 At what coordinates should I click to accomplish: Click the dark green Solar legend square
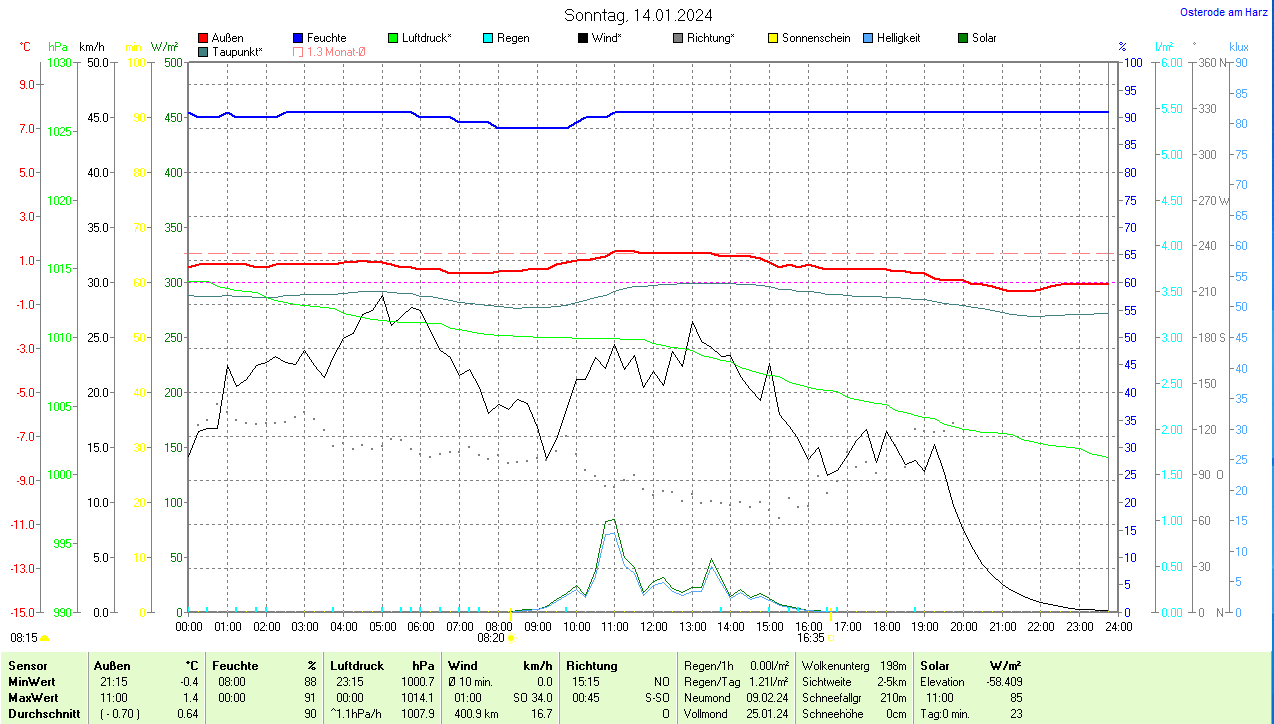(963, 38)
